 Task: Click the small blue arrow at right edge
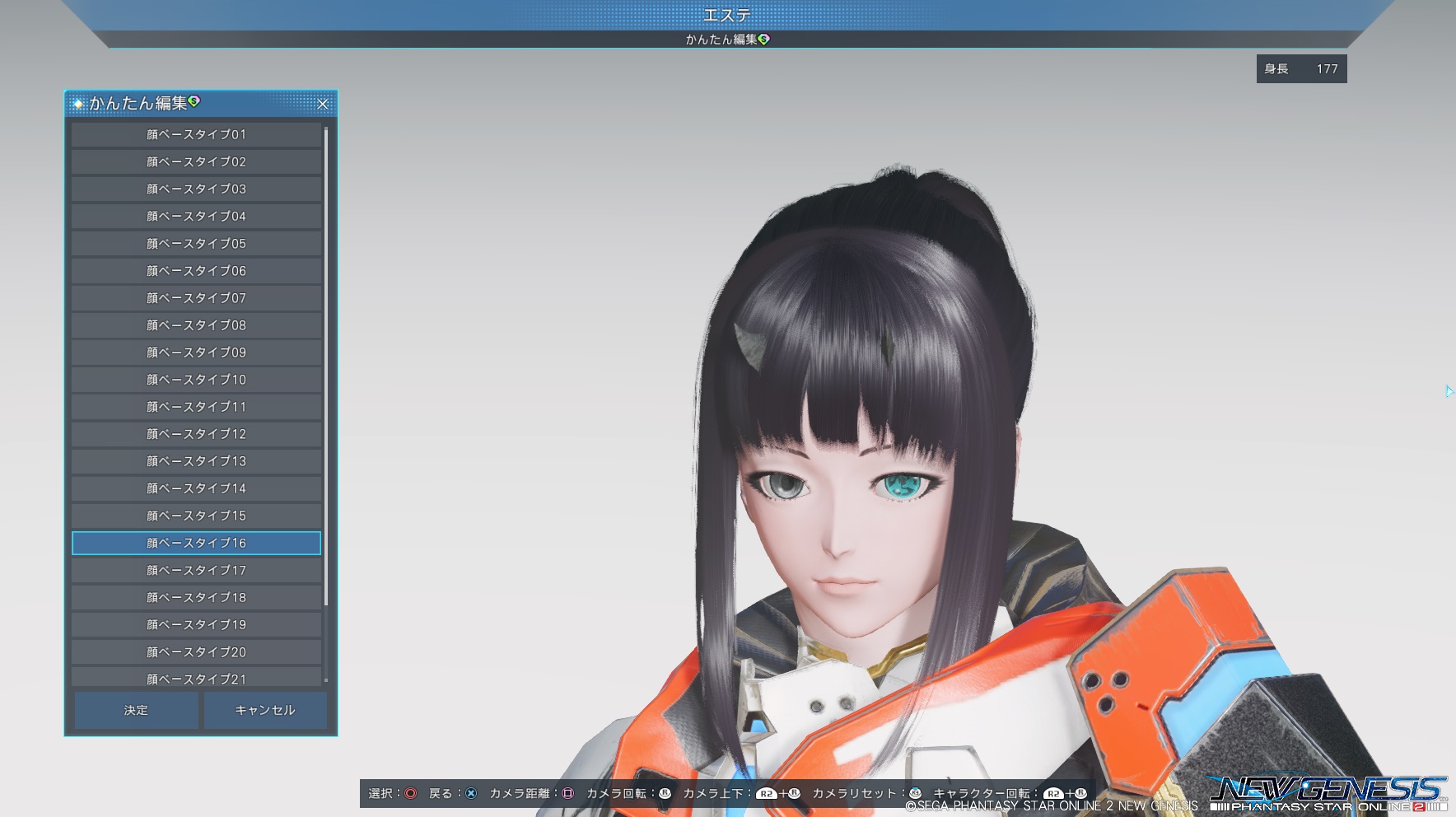click(x=1449, y=391)
